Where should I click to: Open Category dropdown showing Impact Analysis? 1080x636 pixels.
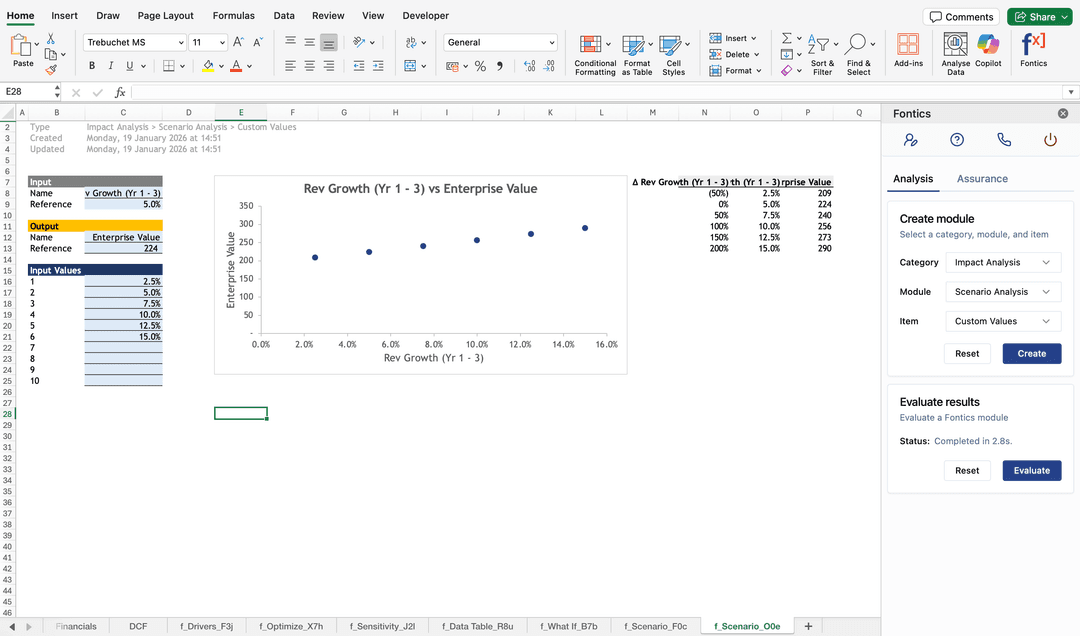pyautogui.click(x=1003, y=263)
